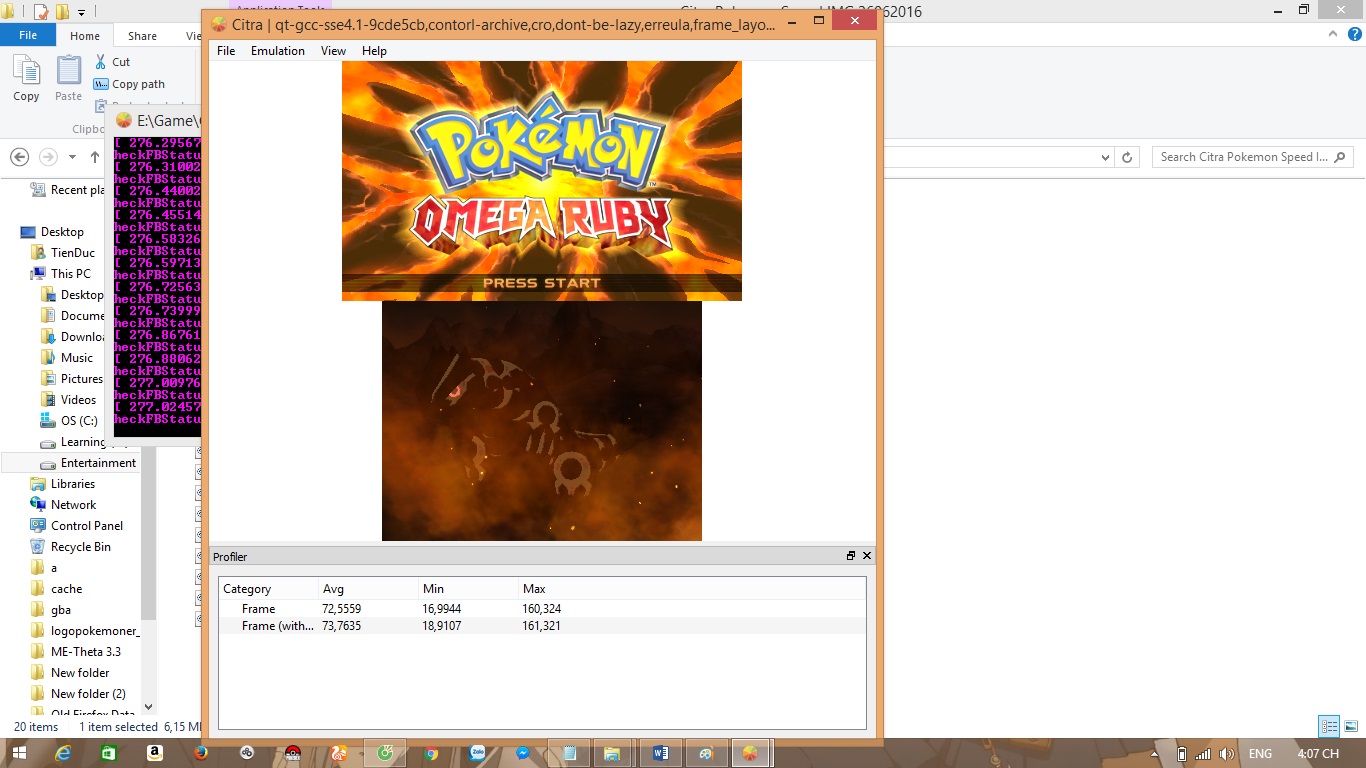This screenshot has width=1366, height=768.
Task: Switch to the Home ribbon tab
Action: [85, 36]
